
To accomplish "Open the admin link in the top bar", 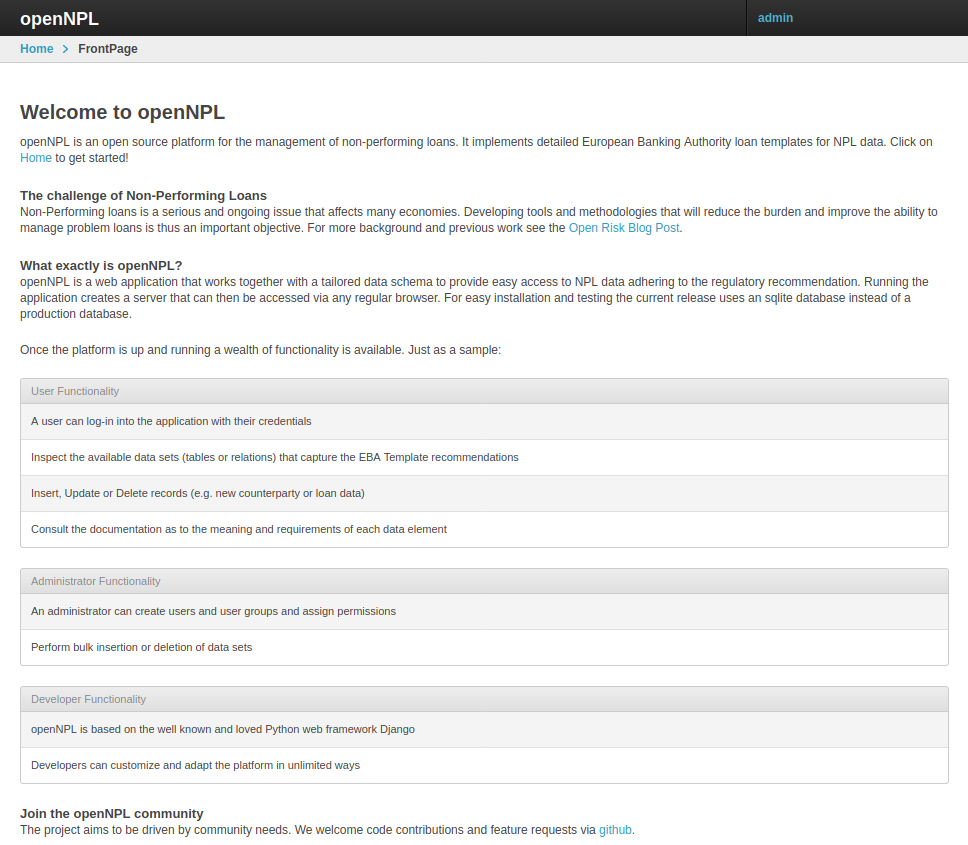I will click(x=775, y=18).
